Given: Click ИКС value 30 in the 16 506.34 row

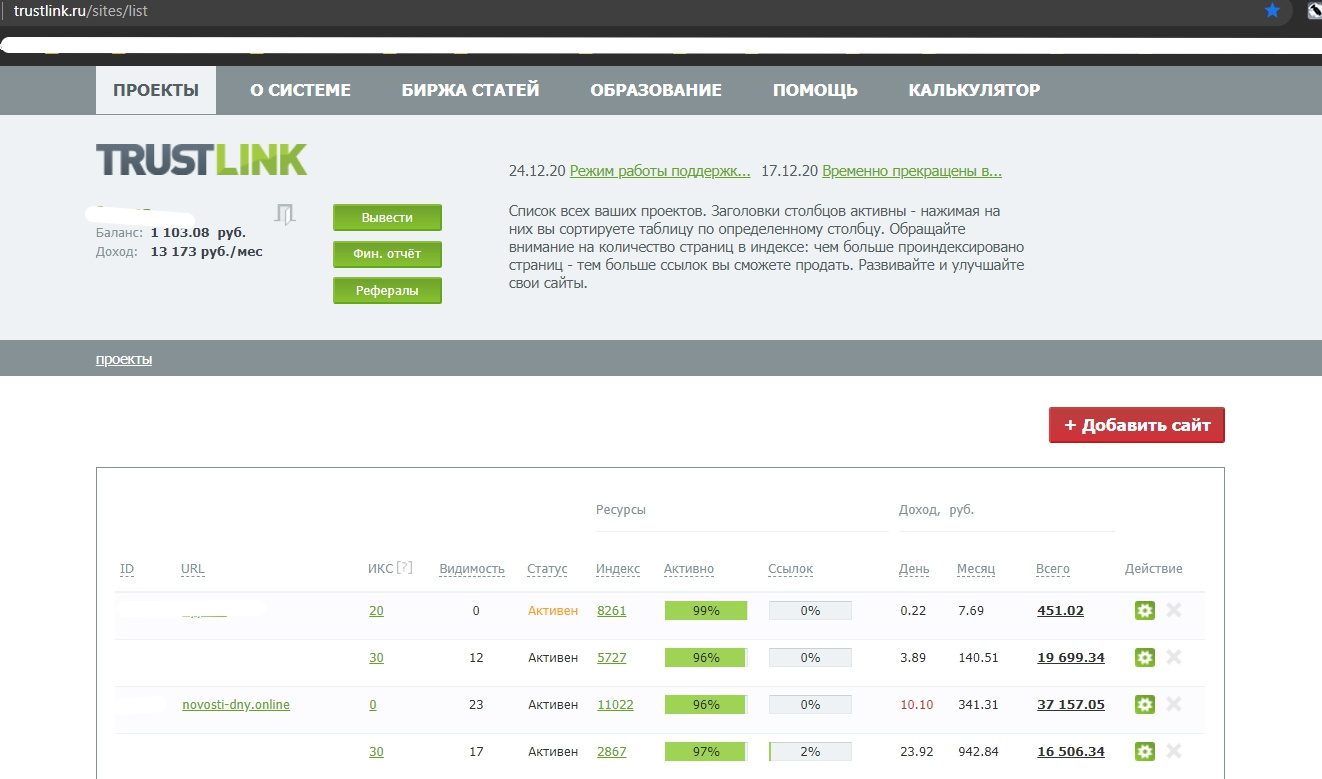Looking at the screenshot, I should 376,752.
